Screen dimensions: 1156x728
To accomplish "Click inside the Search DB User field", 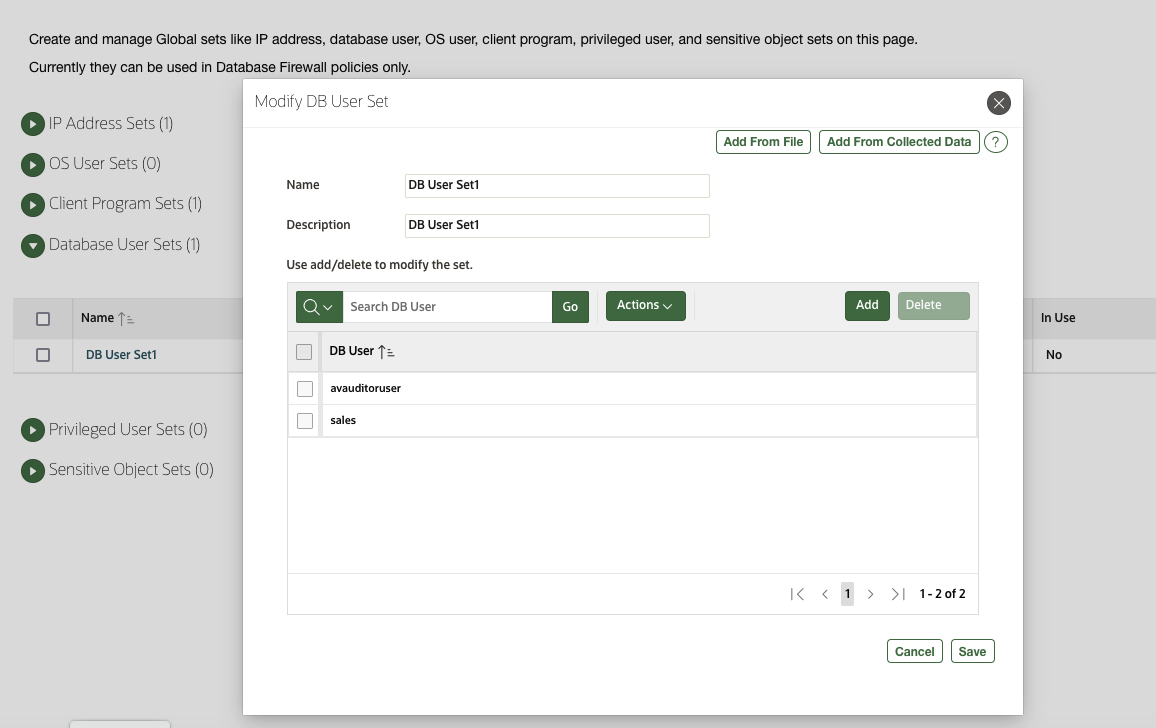I will (x=445, y=306).
